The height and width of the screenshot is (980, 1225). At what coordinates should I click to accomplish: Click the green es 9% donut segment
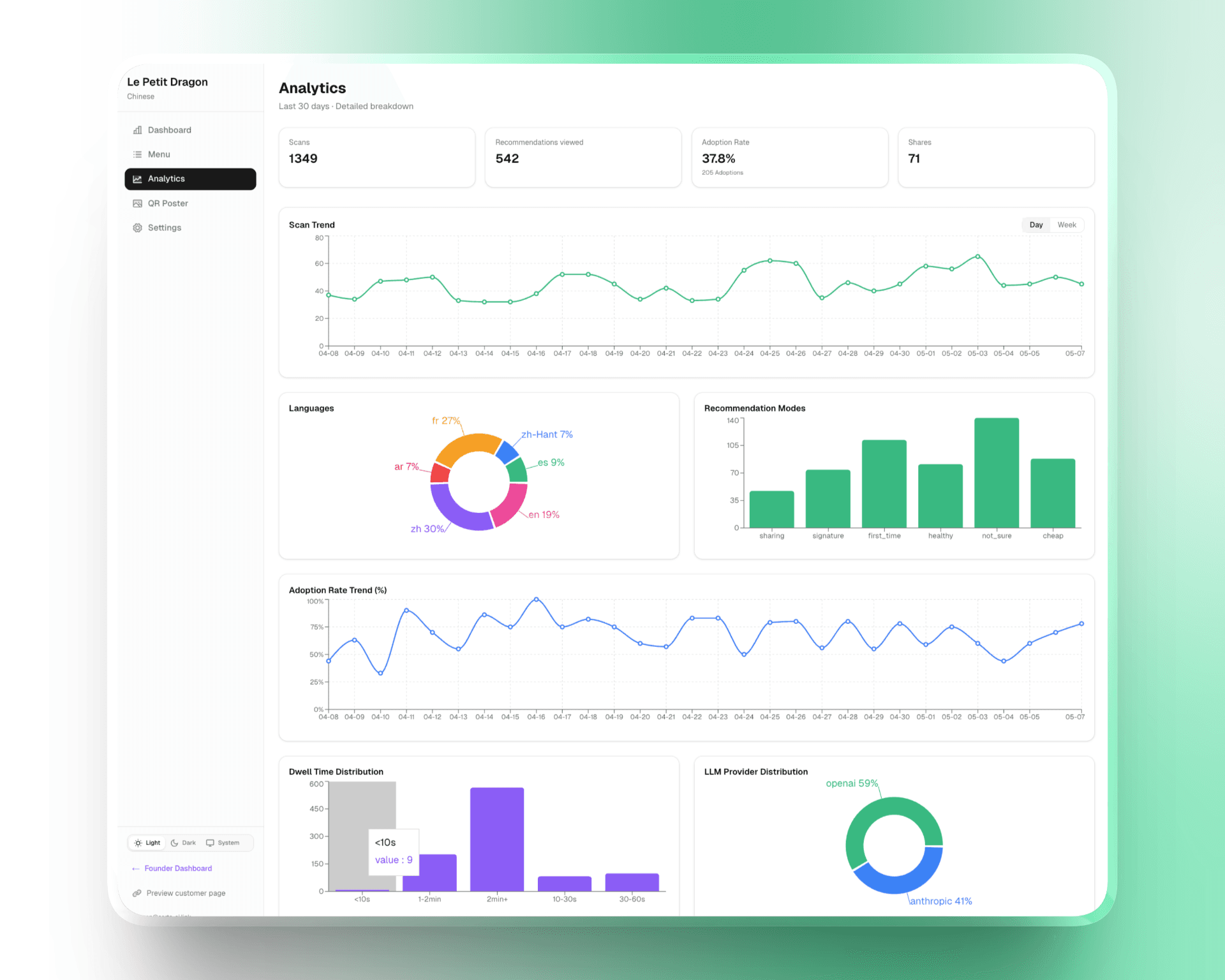pos(518,470)
